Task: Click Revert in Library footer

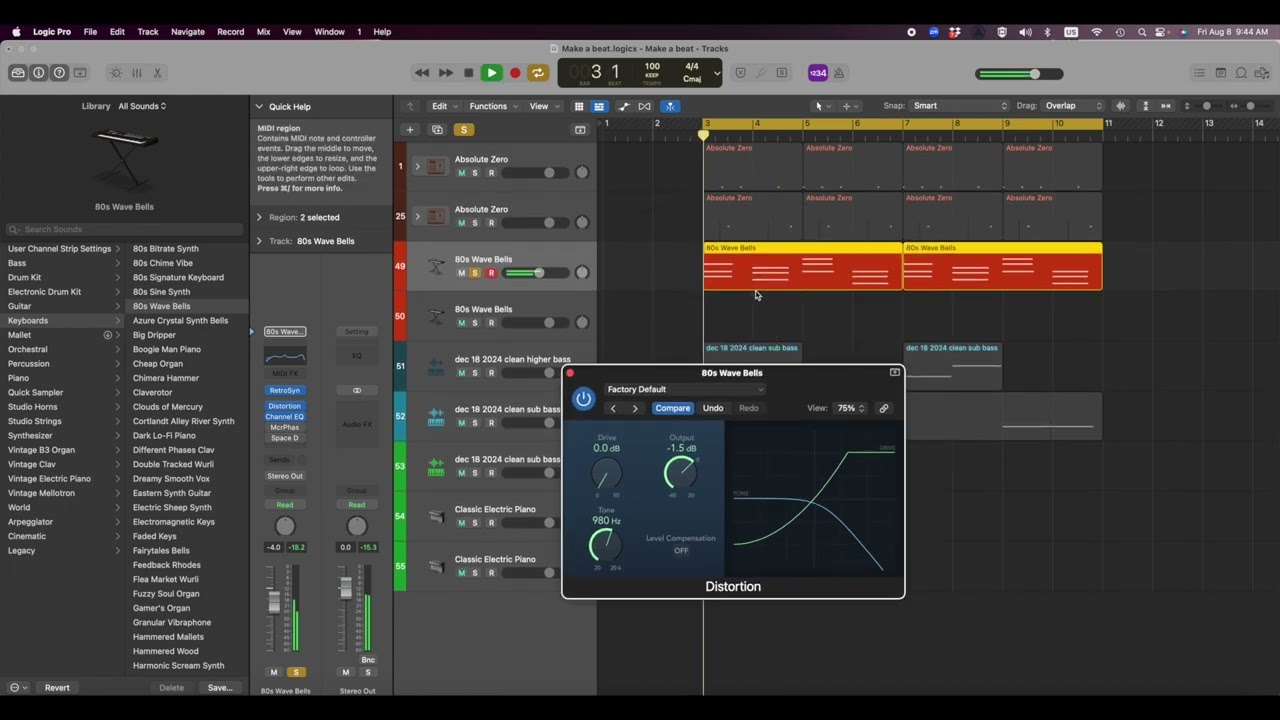Action: [x=57, y=687]
